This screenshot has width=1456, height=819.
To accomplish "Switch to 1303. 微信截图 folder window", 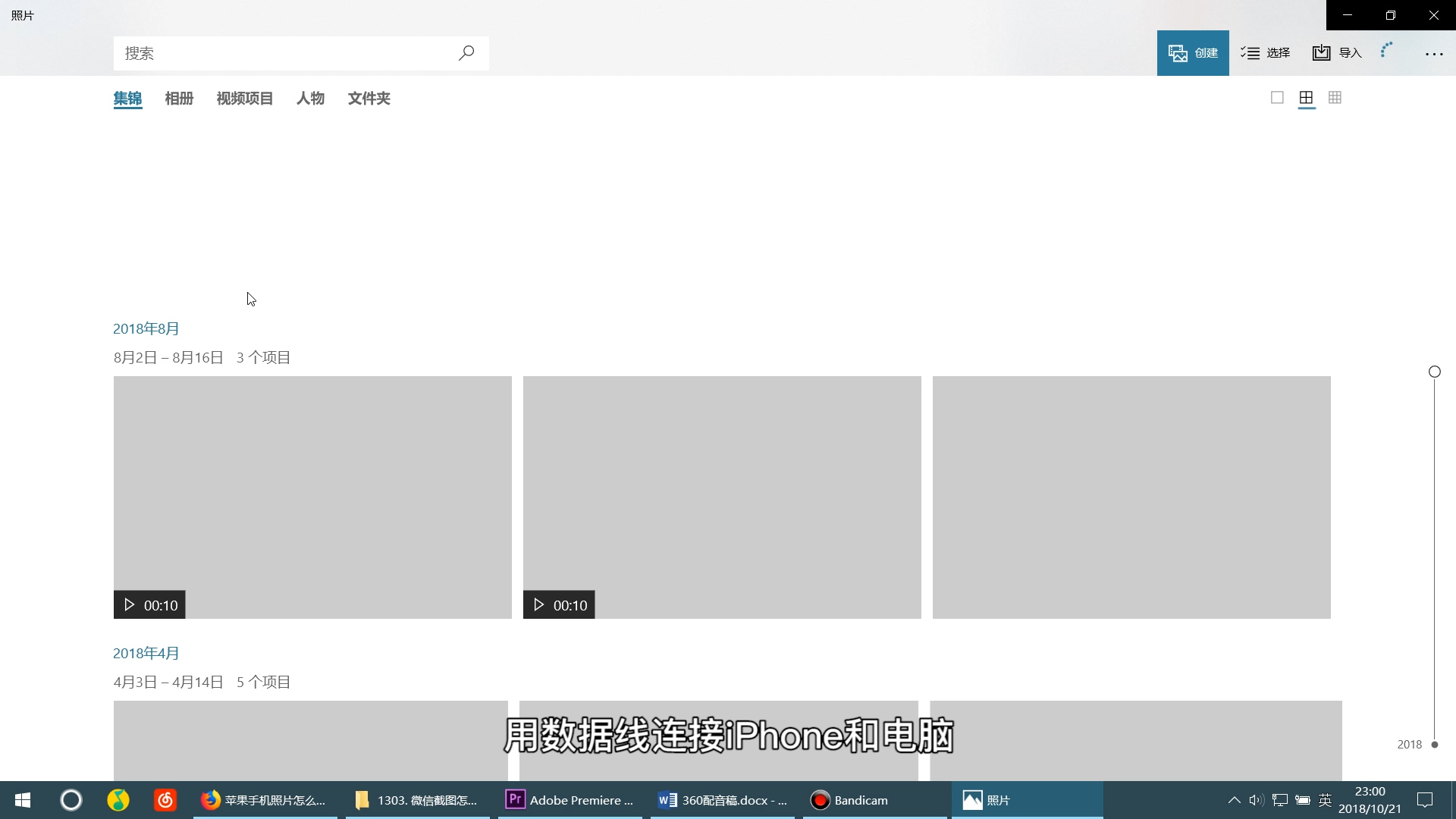I will [418, 800].
